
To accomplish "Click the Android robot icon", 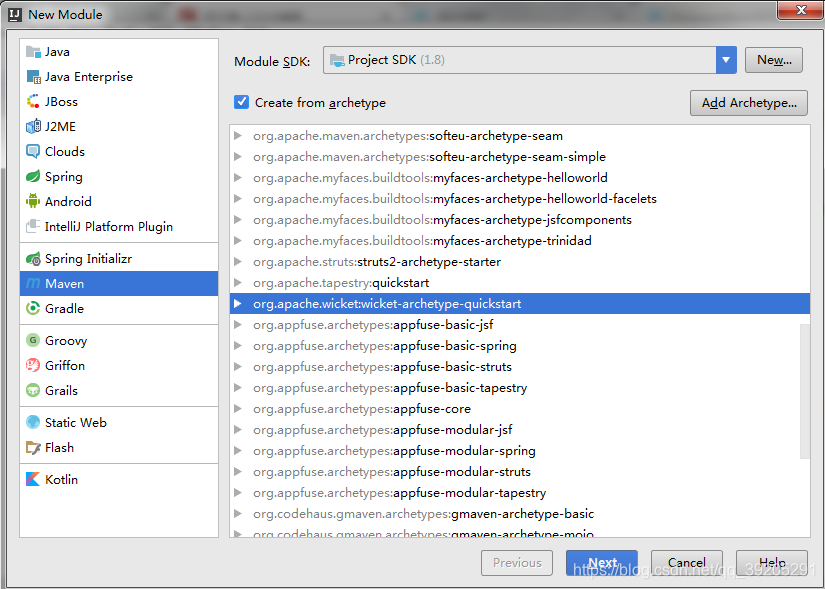I will point(33,201).
